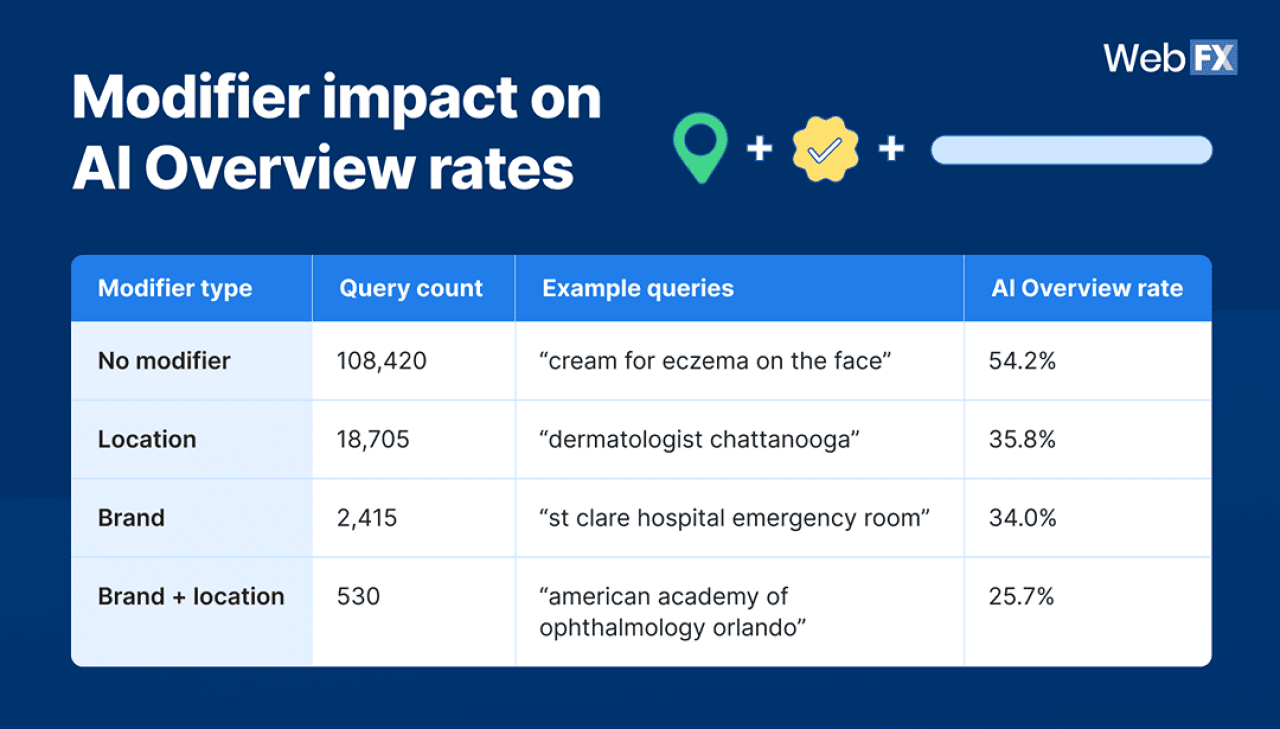
Task: Click the first plus sign between icons
Action: 759,150
